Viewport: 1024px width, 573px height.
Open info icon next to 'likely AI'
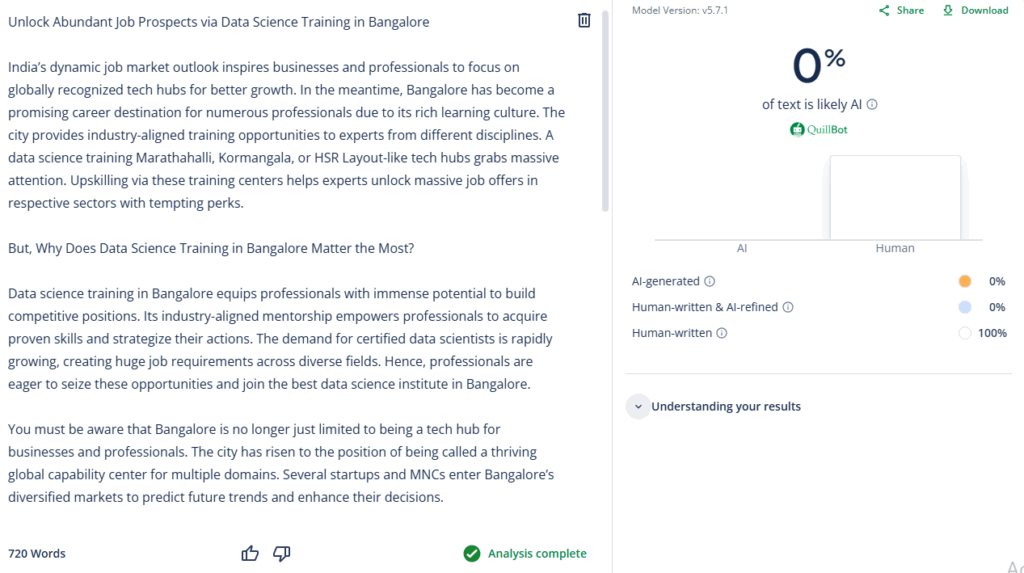coord(872,105)
